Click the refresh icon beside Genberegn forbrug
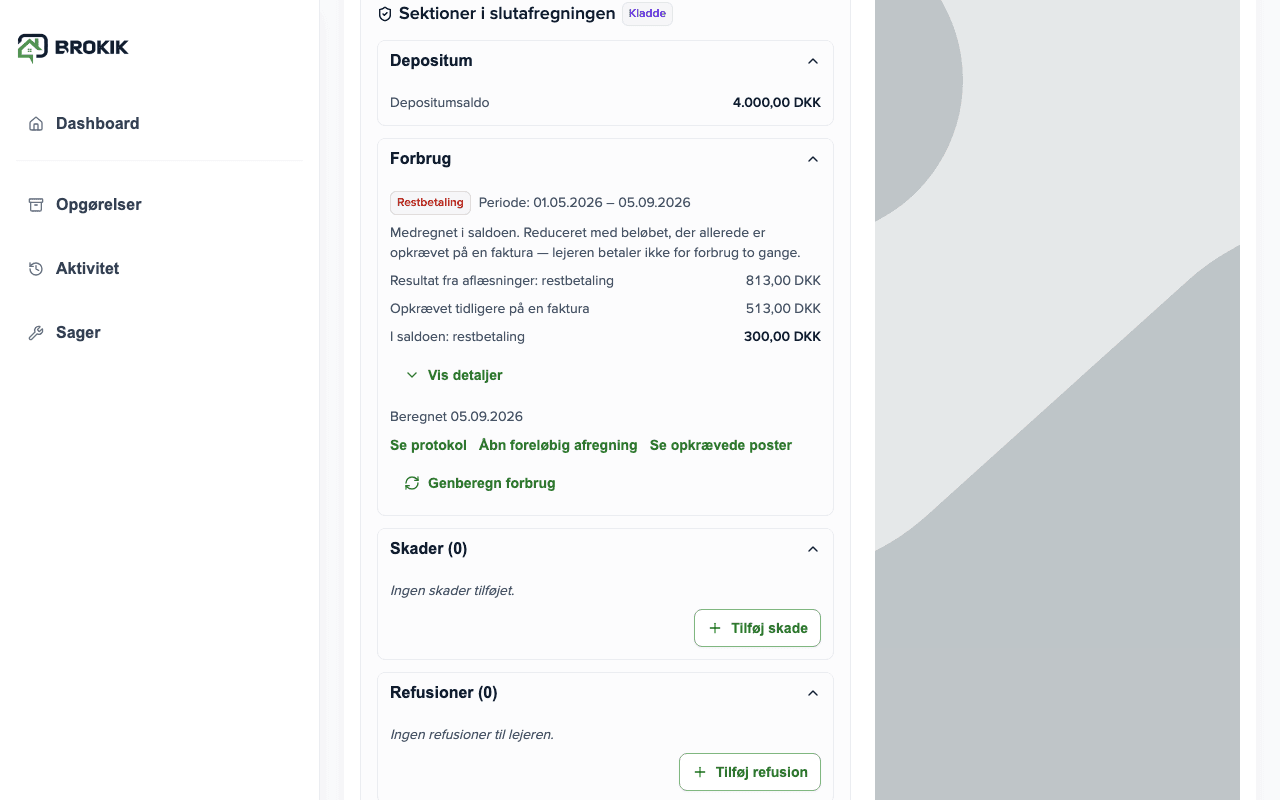The width and height of the screenshot is (1280, 800). coord(412,483)
